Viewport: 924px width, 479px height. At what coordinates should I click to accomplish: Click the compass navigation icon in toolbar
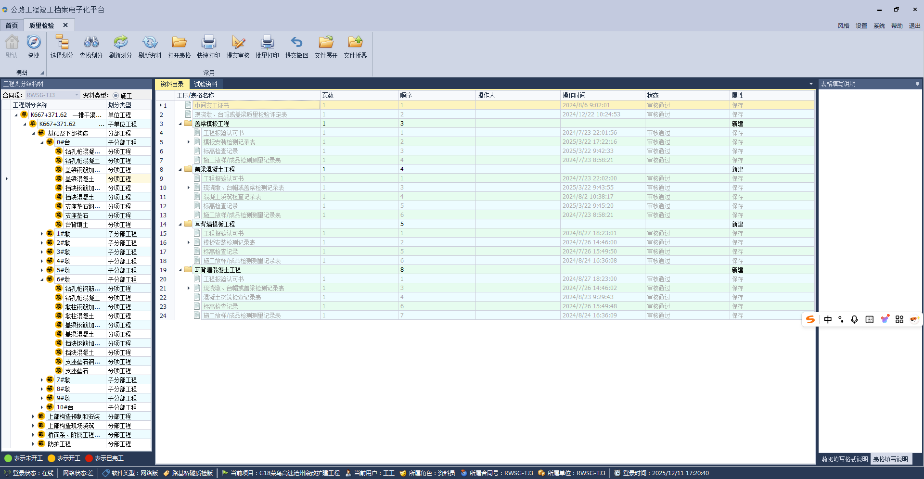point(33,42)
